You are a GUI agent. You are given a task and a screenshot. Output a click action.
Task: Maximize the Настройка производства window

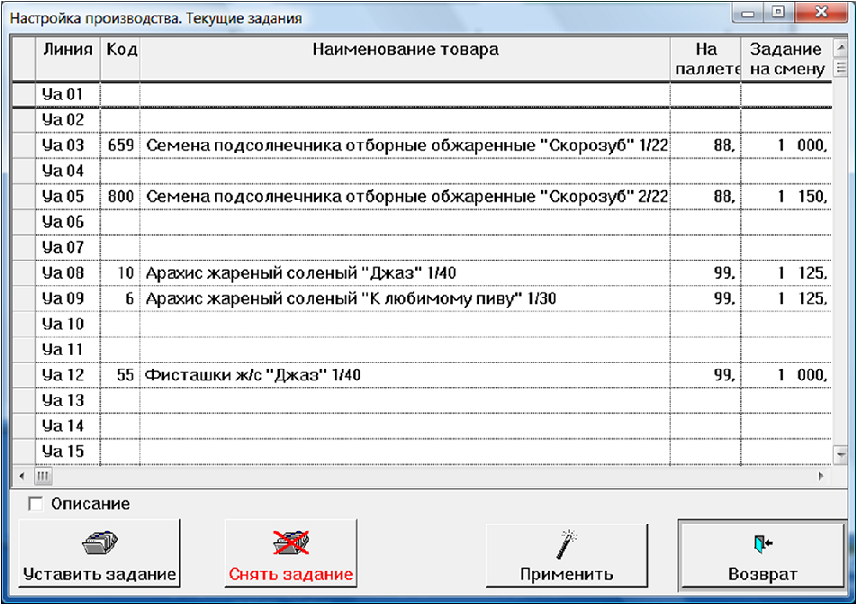click(x=779, y=11)
